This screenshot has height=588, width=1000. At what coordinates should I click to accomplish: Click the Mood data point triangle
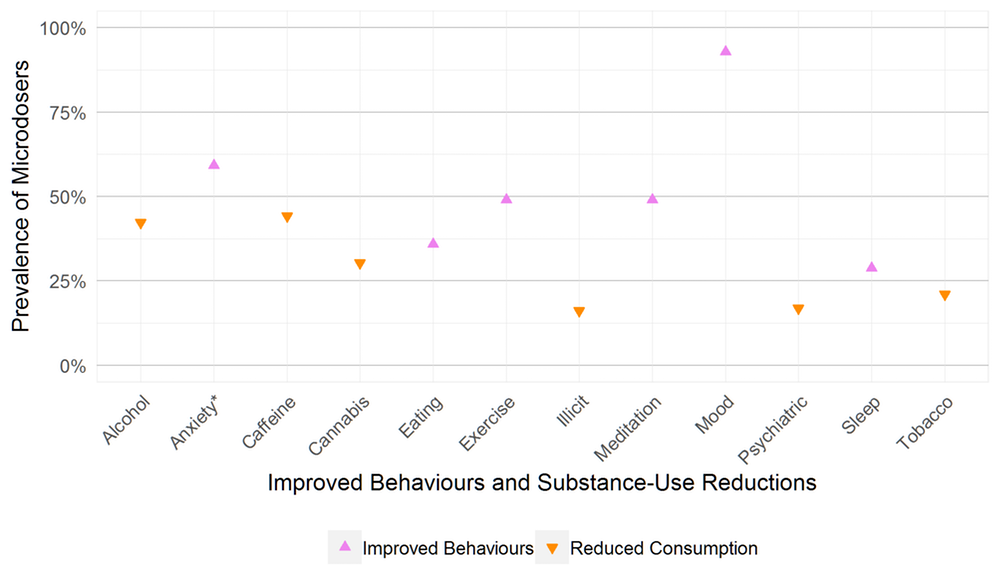726,50
